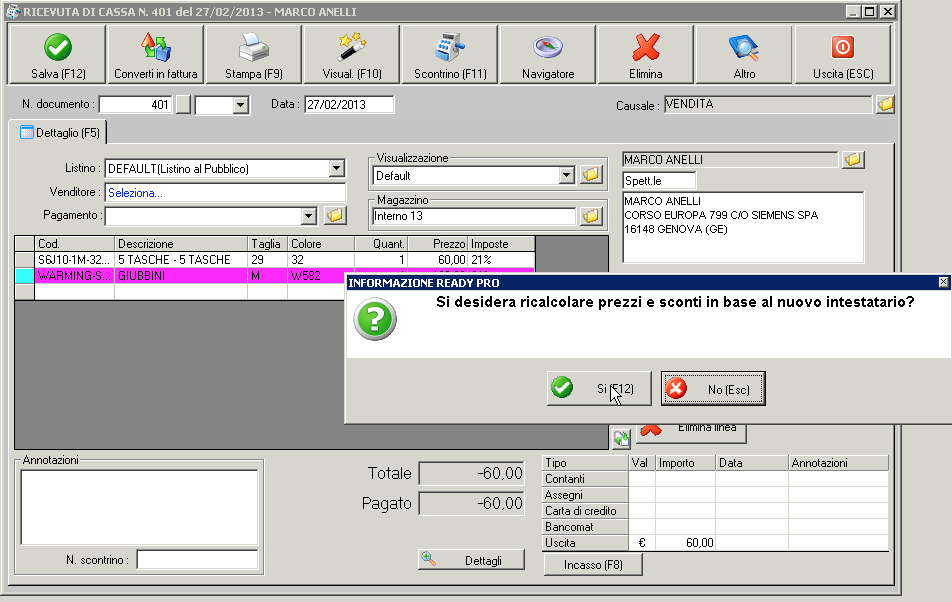
Task: Click the Taglia column header
Action: coord(267,244)
